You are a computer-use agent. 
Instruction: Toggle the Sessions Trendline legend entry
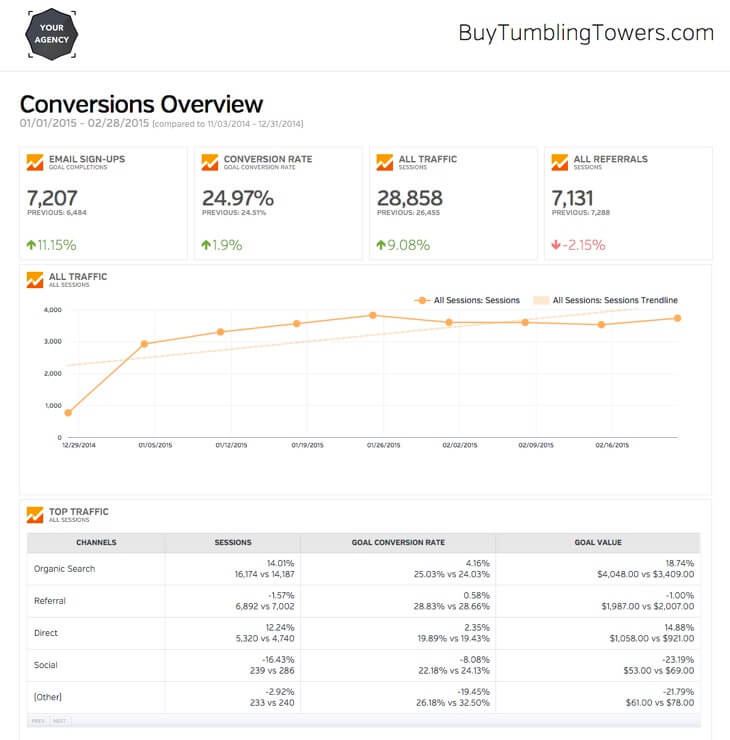[605, 300]
